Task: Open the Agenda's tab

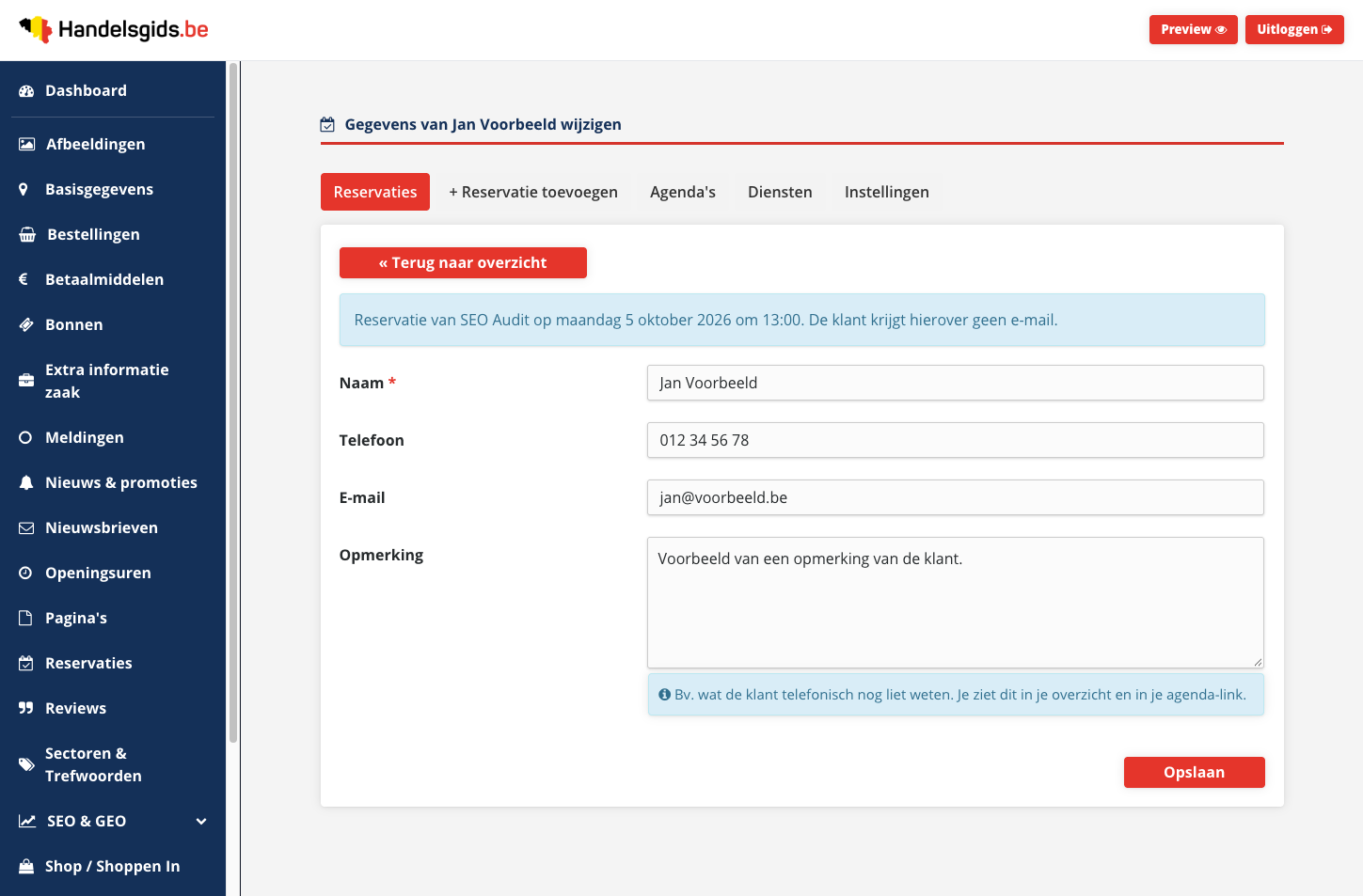Action: coord(683,192)
